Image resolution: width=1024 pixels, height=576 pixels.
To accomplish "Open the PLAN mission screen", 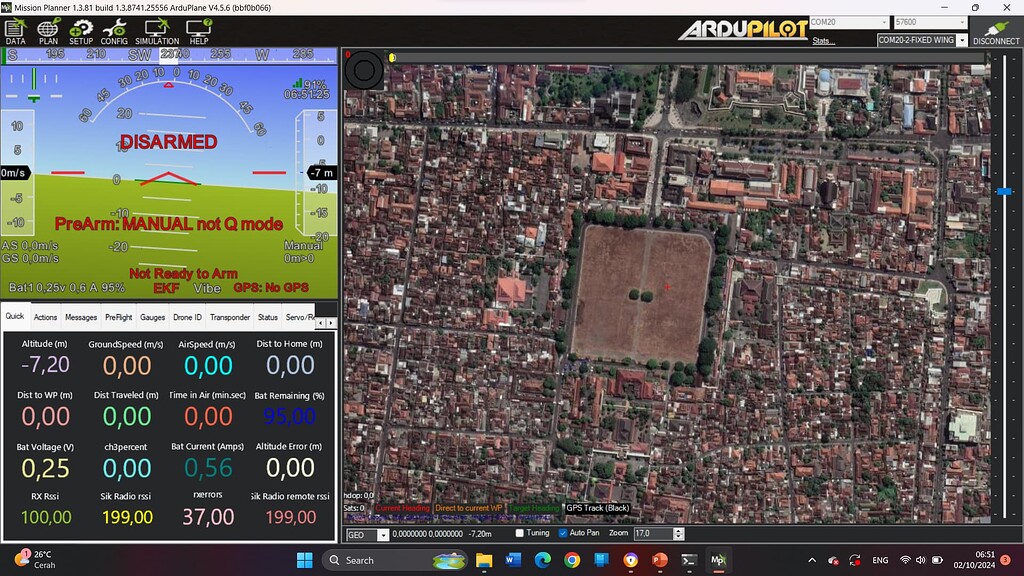I will point(46,31).
